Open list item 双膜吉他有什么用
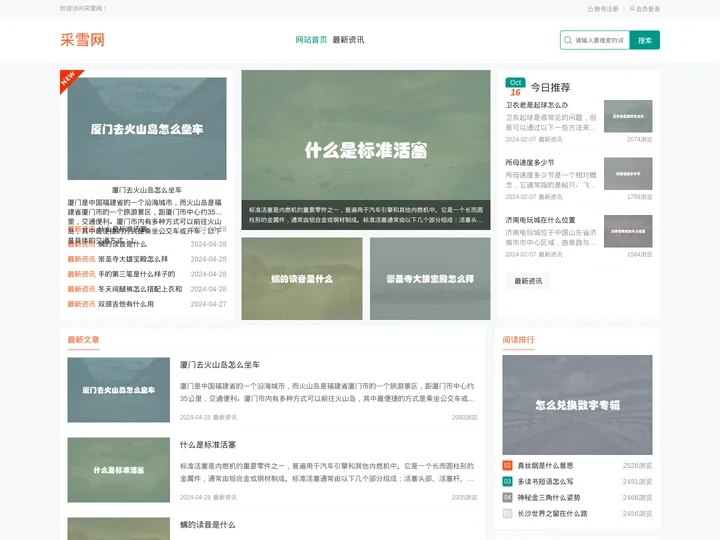The image size is (720, 540). click(126, 304)
